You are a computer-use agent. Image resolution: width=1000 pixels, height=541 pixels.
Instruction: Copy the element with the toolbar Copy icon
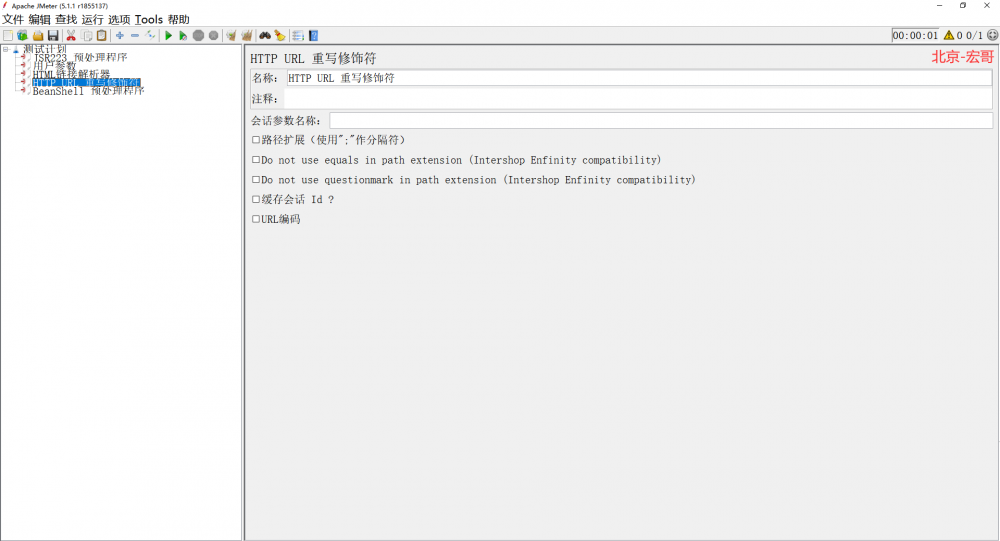87,36
